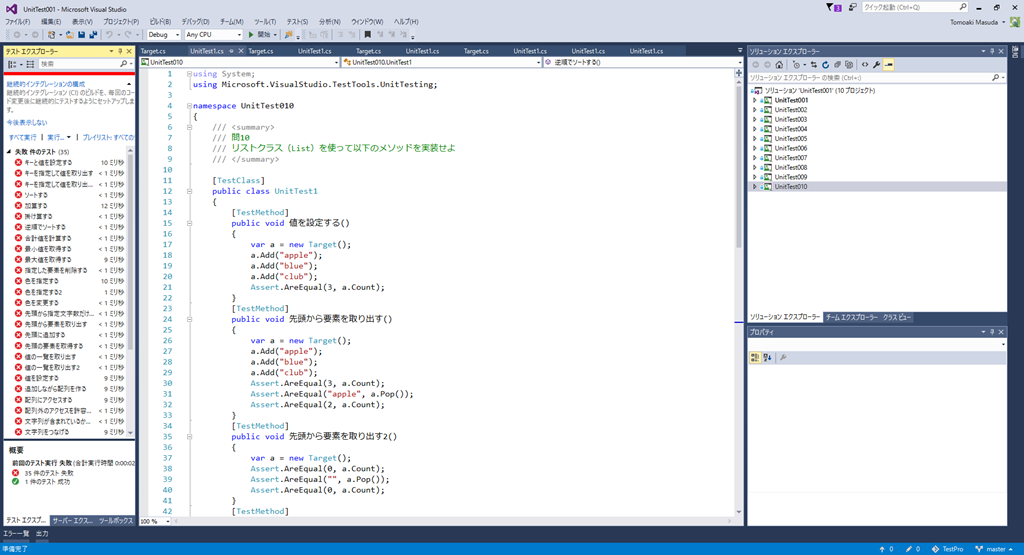Click the Home icon in Solution Explorer
The height and width of the screenshot is (555, 1024).
780,64
